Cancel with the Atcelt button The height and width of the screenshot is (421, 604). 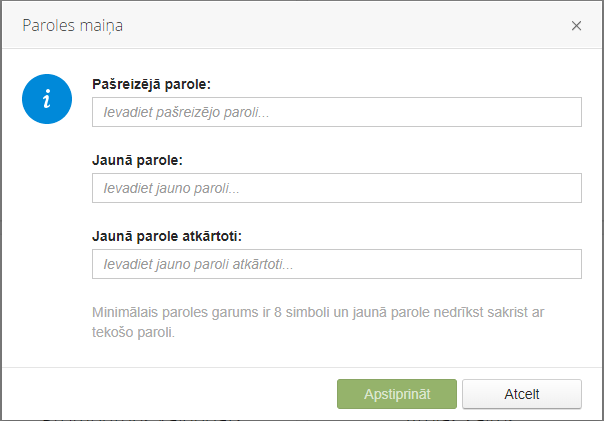coord(522,394)
